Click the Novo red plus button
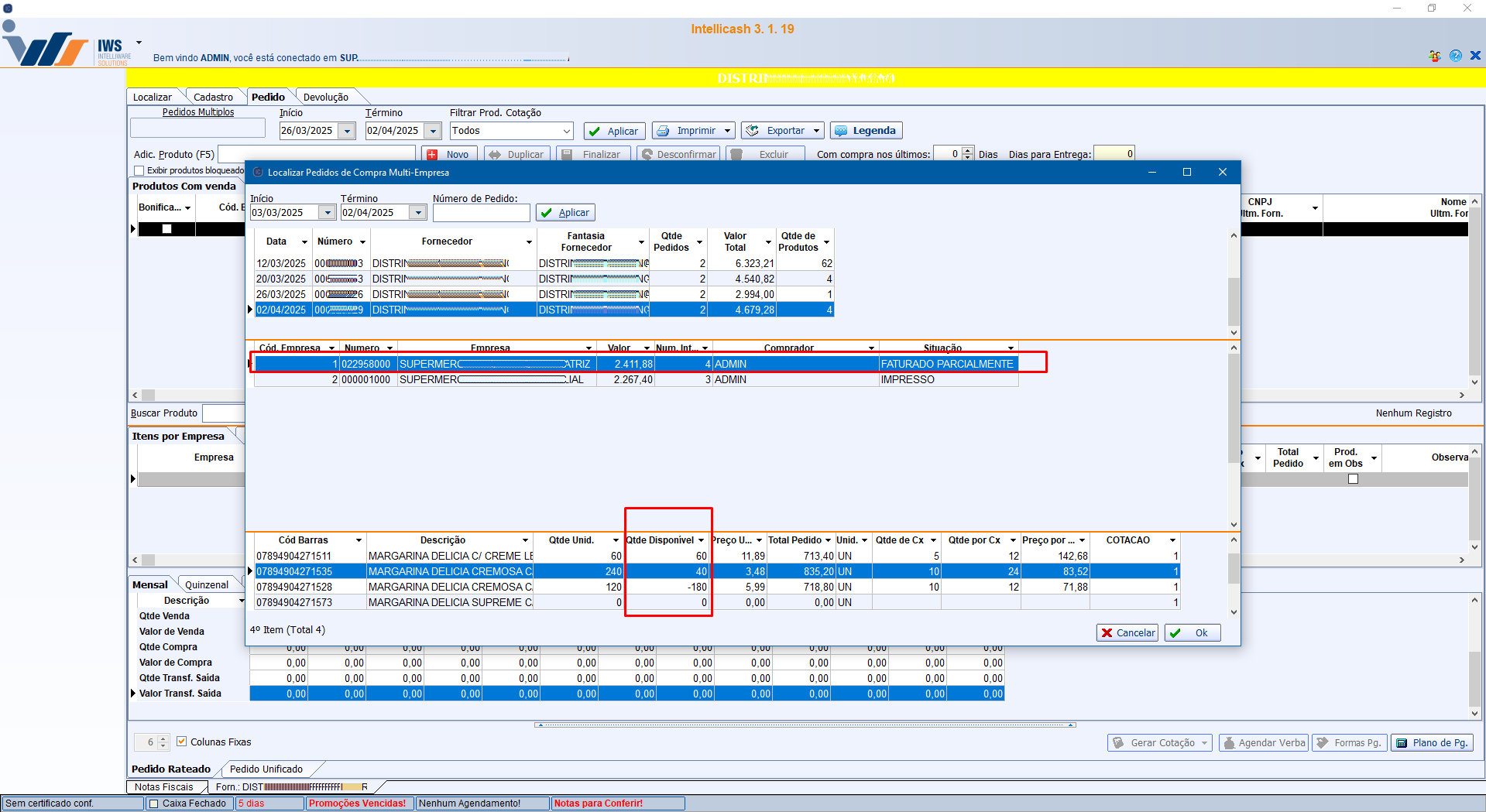Image resolution: width=1486 pixels, height=812 pixels. coord(449,154)
